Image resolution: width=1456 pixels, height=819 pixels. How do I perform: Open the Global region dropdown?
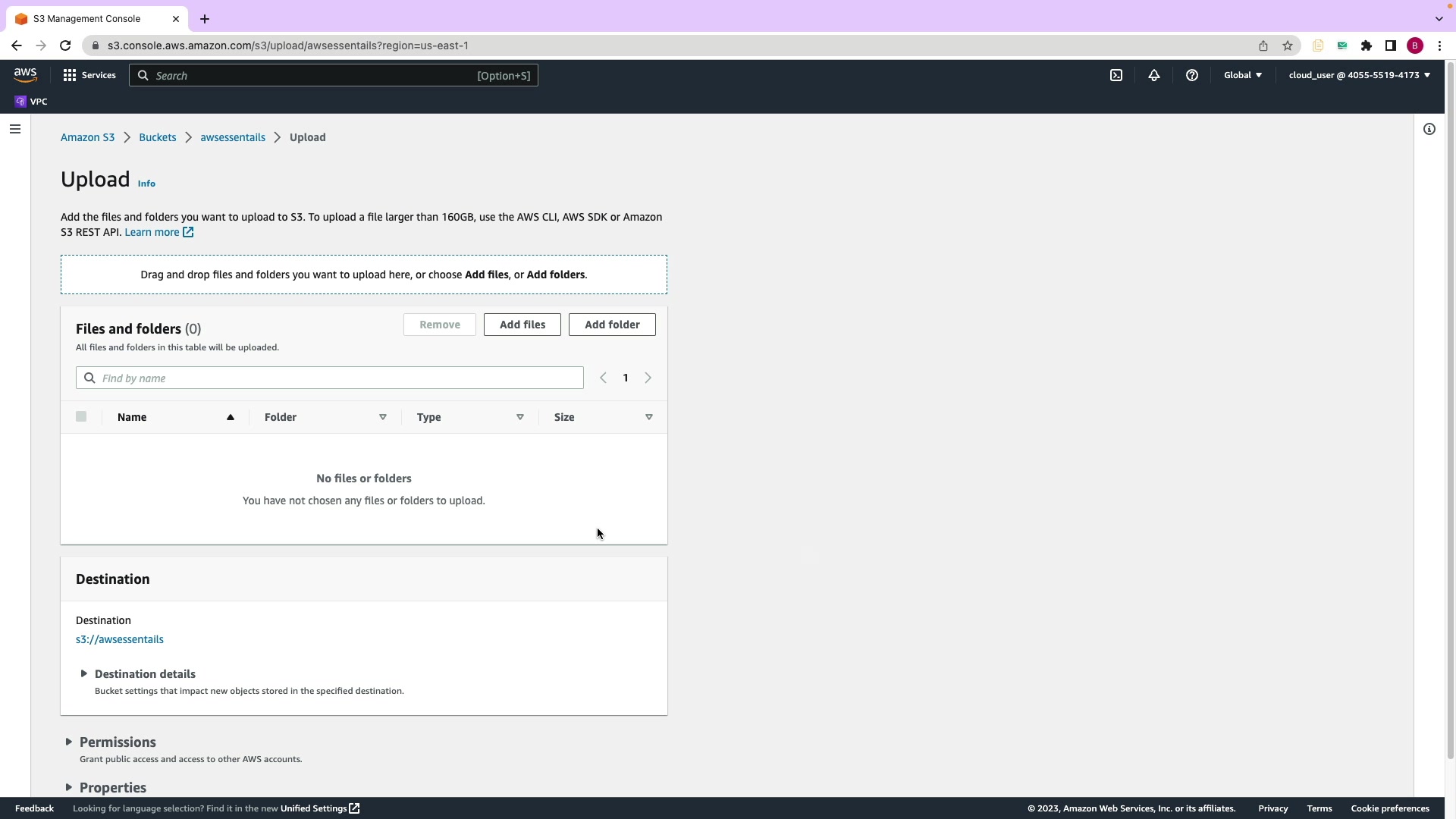[1242, 75]
